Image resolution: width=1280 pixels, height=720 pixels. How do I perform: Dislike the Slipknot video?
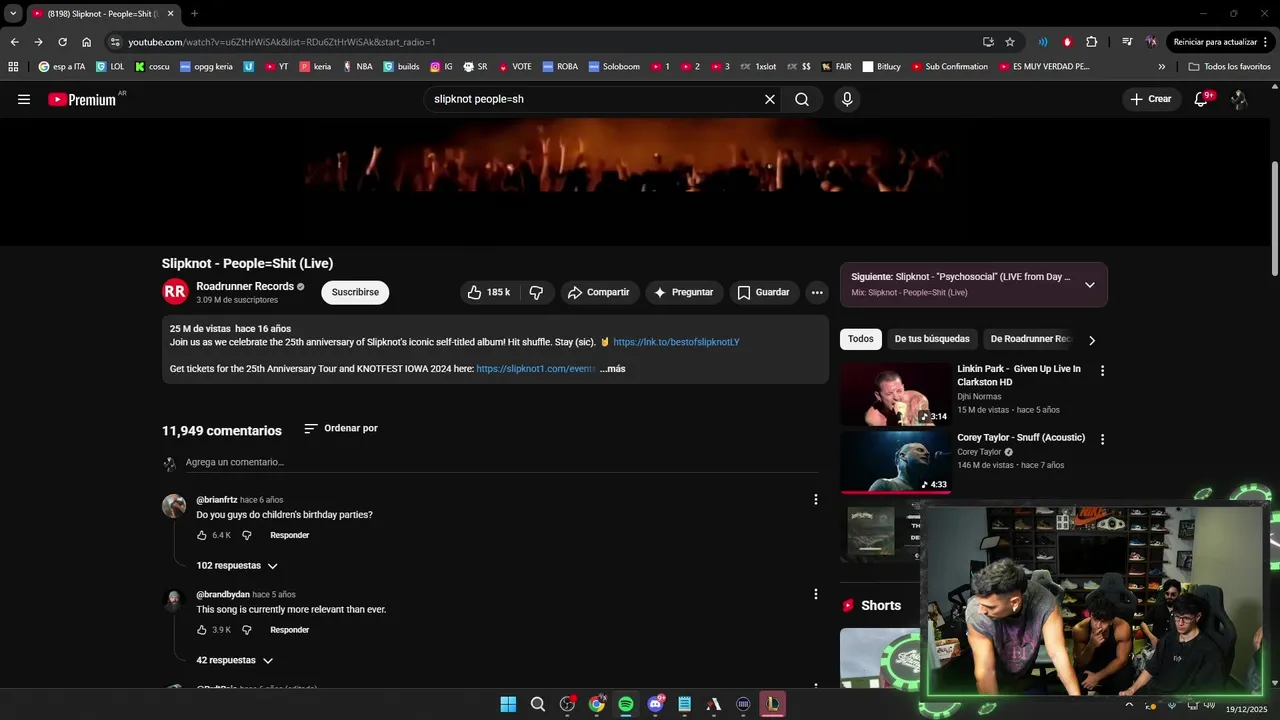[x=536, y=292]
